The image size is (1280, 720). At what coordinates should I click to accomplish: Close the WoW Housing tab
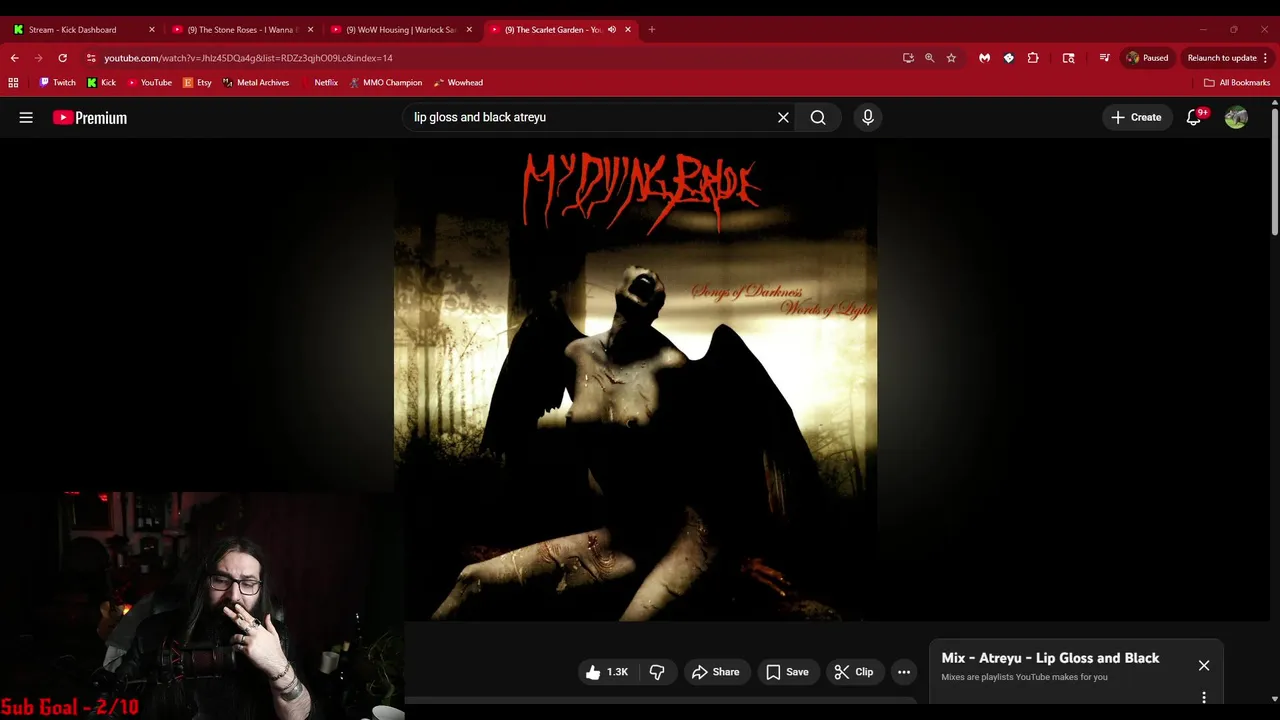(469, 30)
